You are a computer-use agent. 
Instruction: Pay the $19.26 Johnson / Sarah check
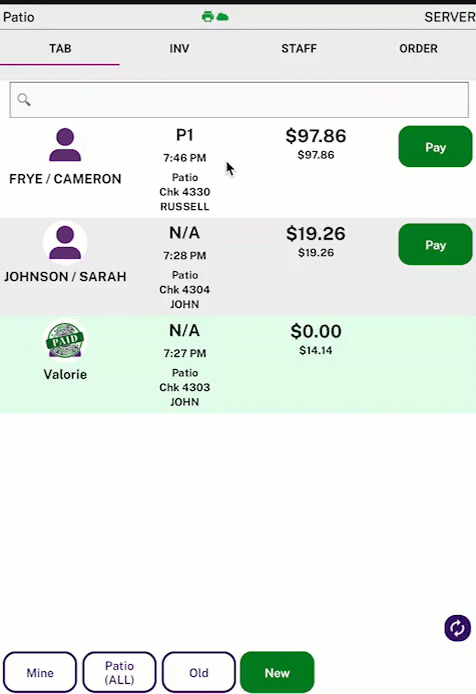(x=435, y=244)
